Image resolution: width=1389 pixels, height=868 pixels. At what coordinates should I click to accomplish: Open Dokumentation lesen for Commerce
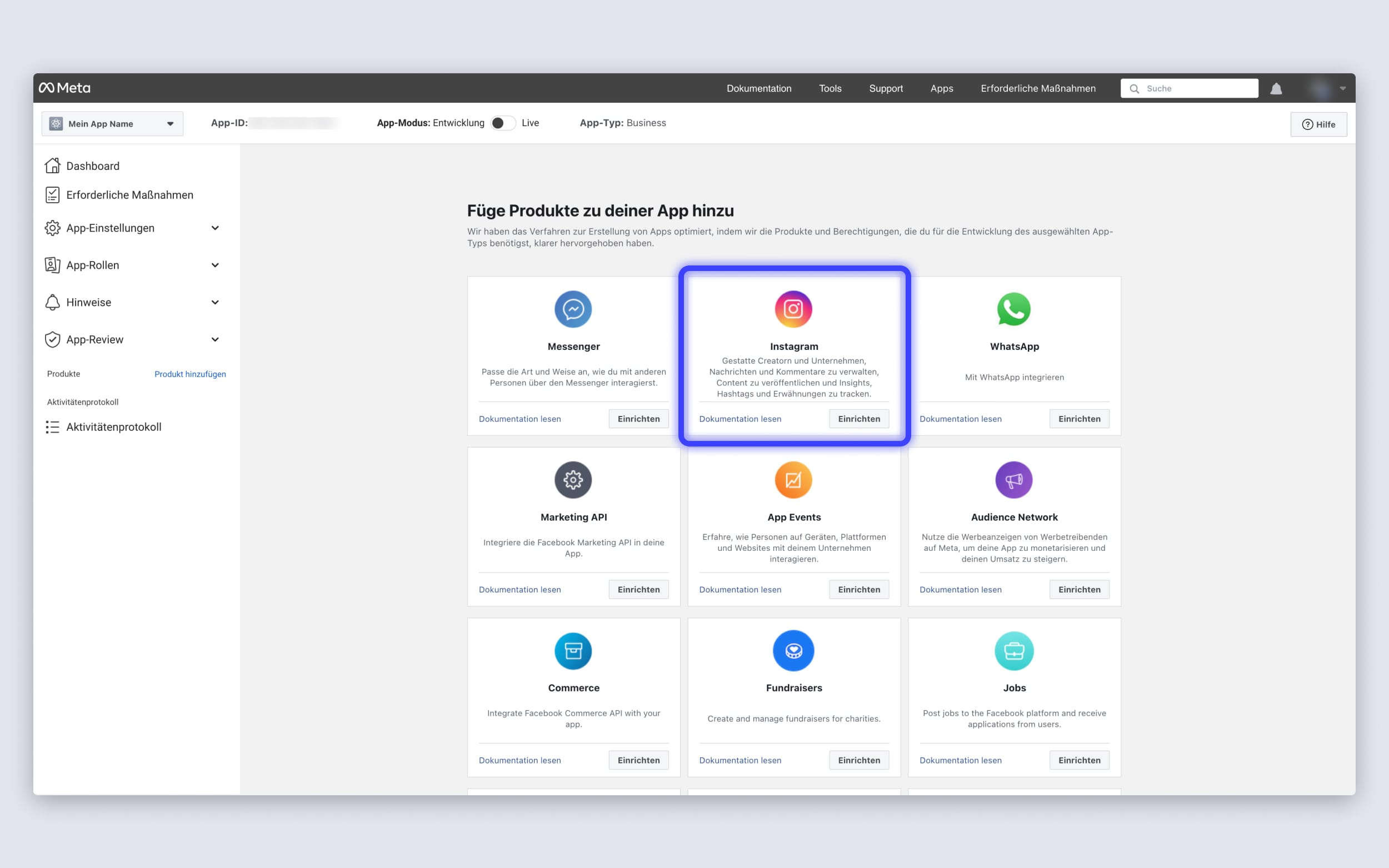(x=519, y=760)
